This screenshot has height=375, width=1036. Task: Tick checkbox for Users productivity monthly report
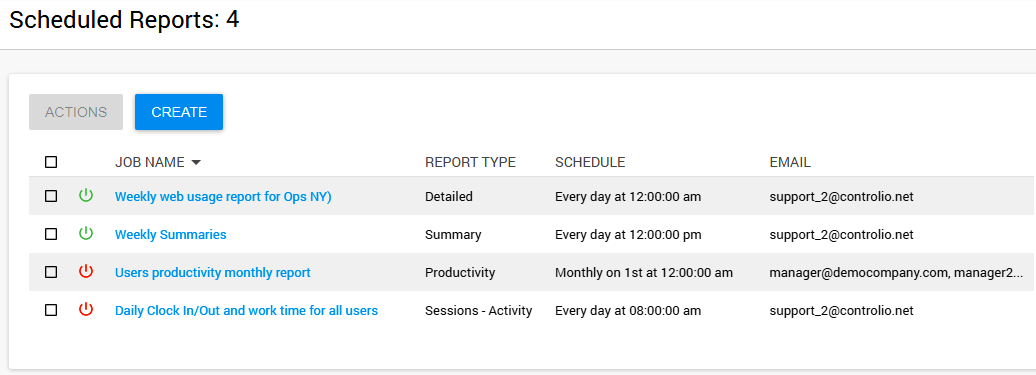tap(51, 272)
